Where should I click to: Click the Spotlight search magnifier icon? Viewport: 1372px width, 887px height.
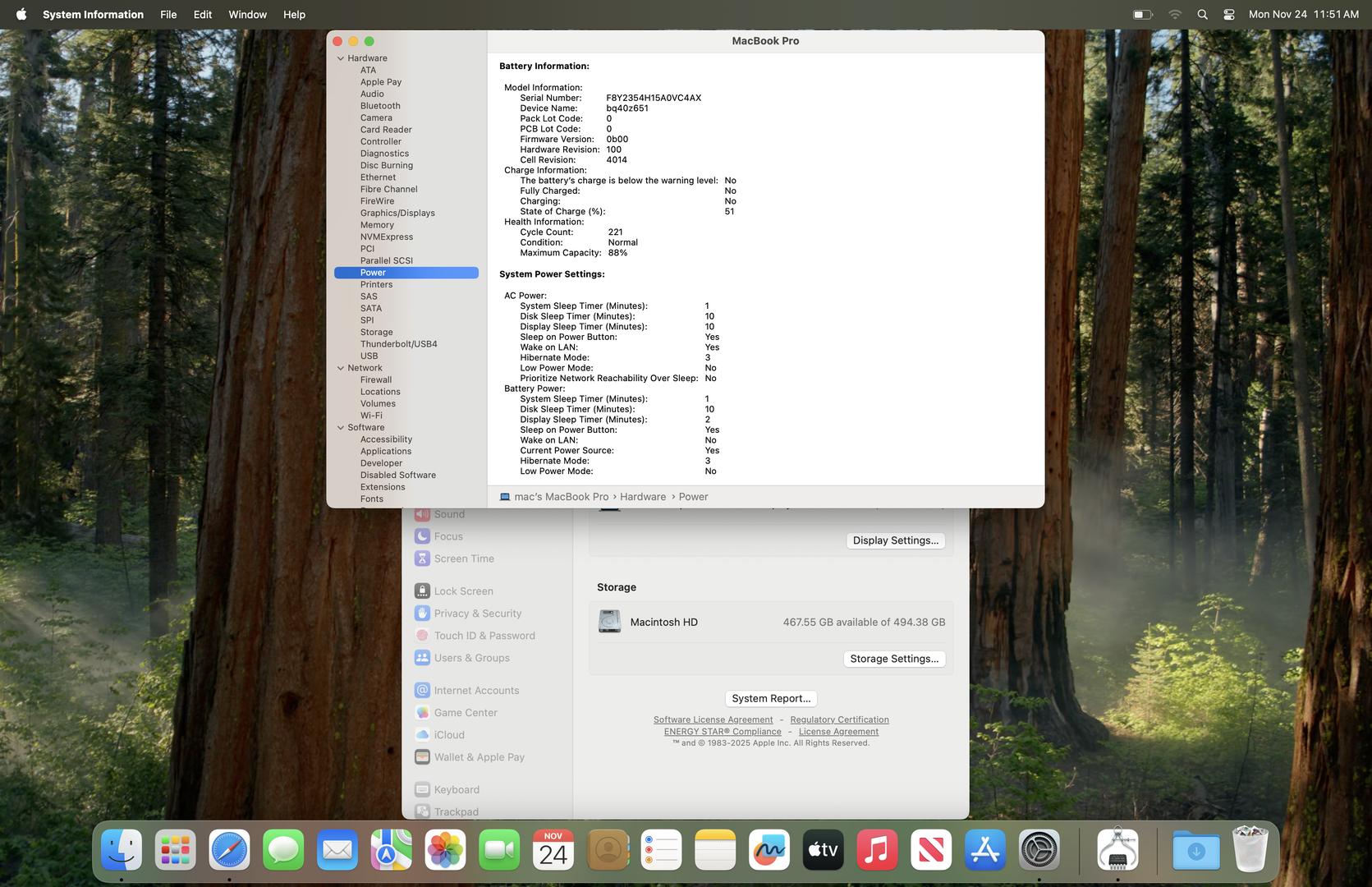coord(1202,15)
